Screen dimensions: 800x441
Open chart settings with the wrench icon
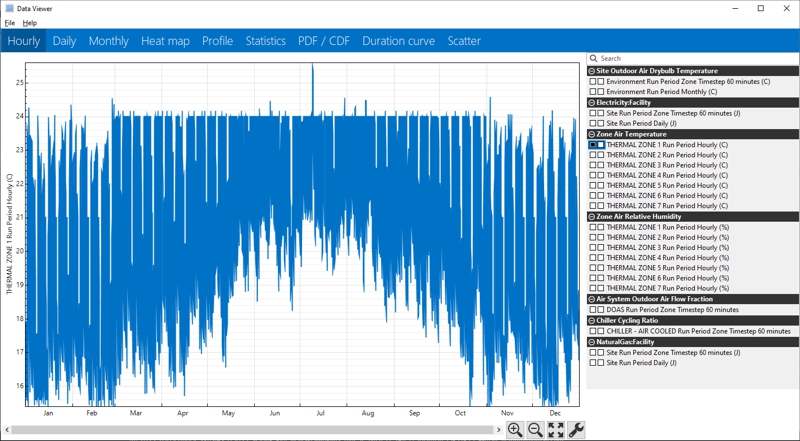pos(576,430)
